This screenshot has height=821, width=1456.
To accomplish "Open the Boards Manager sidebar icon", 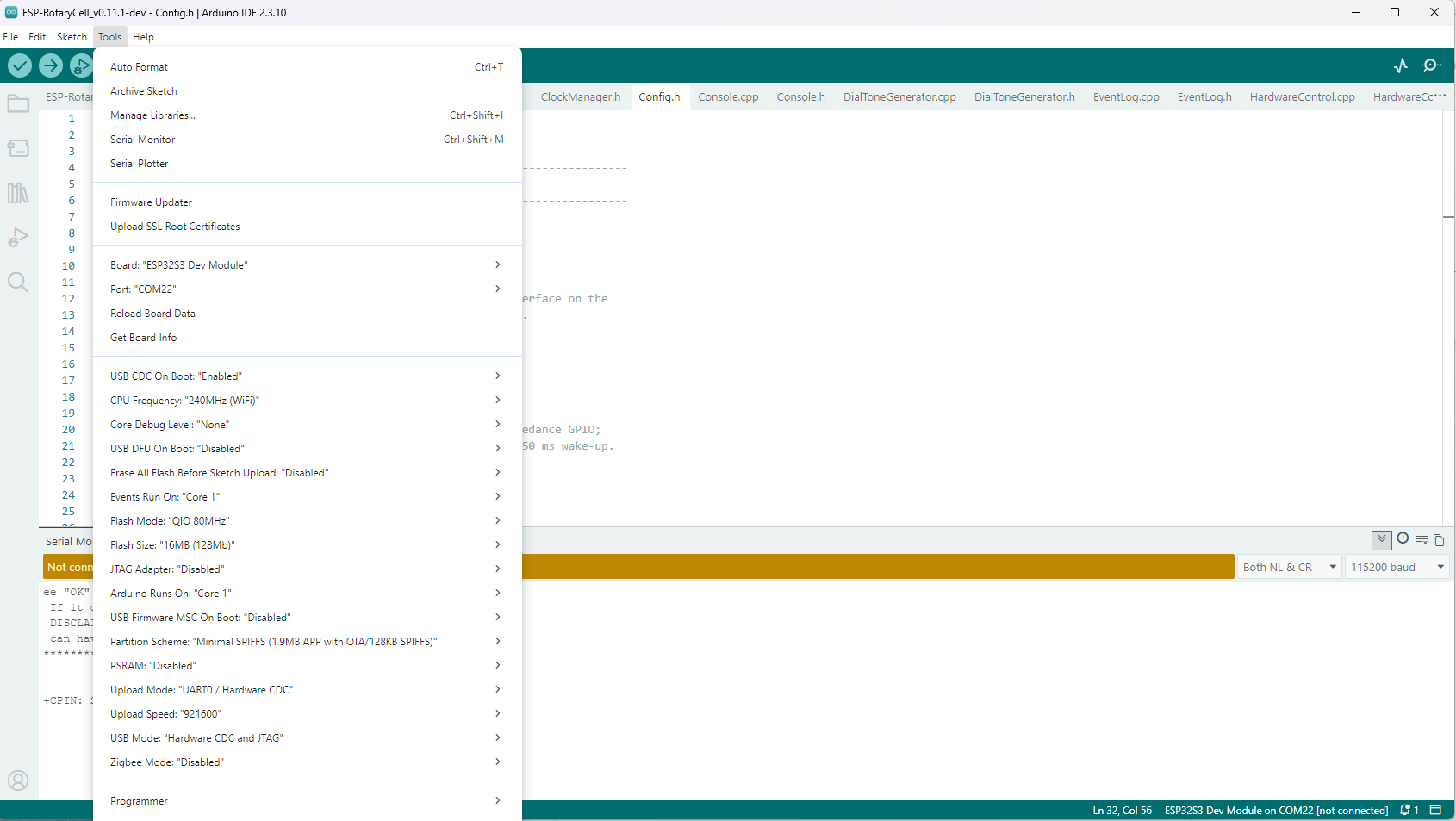I will [18, 148].
